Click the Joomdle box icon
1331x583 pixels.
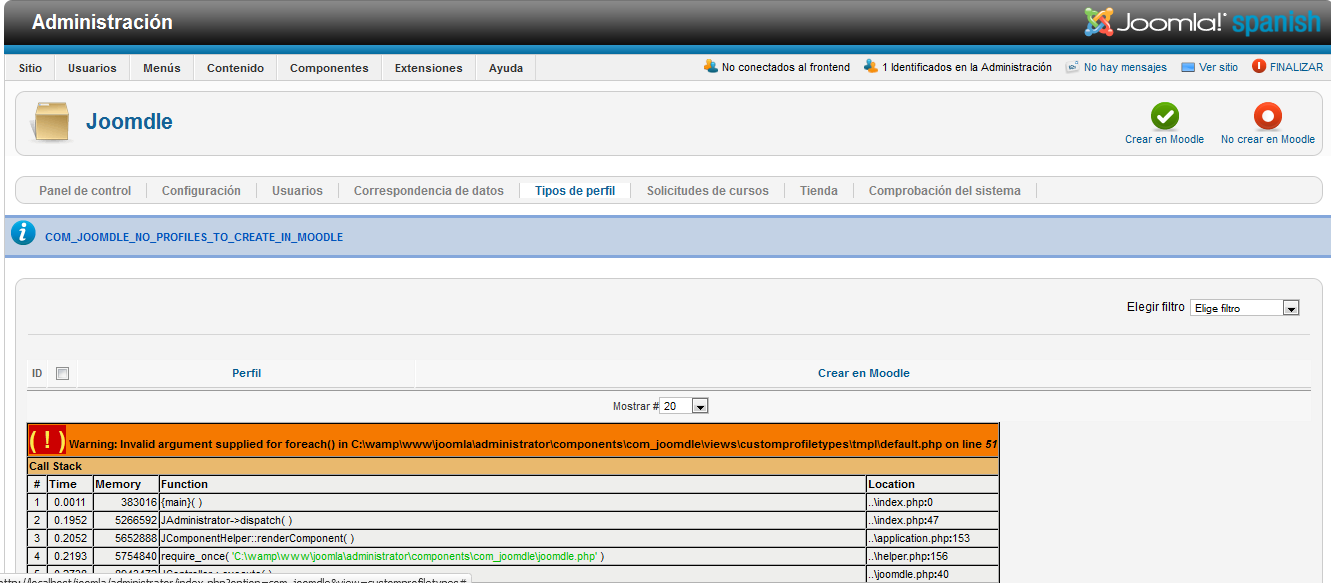tap(50, 122)
